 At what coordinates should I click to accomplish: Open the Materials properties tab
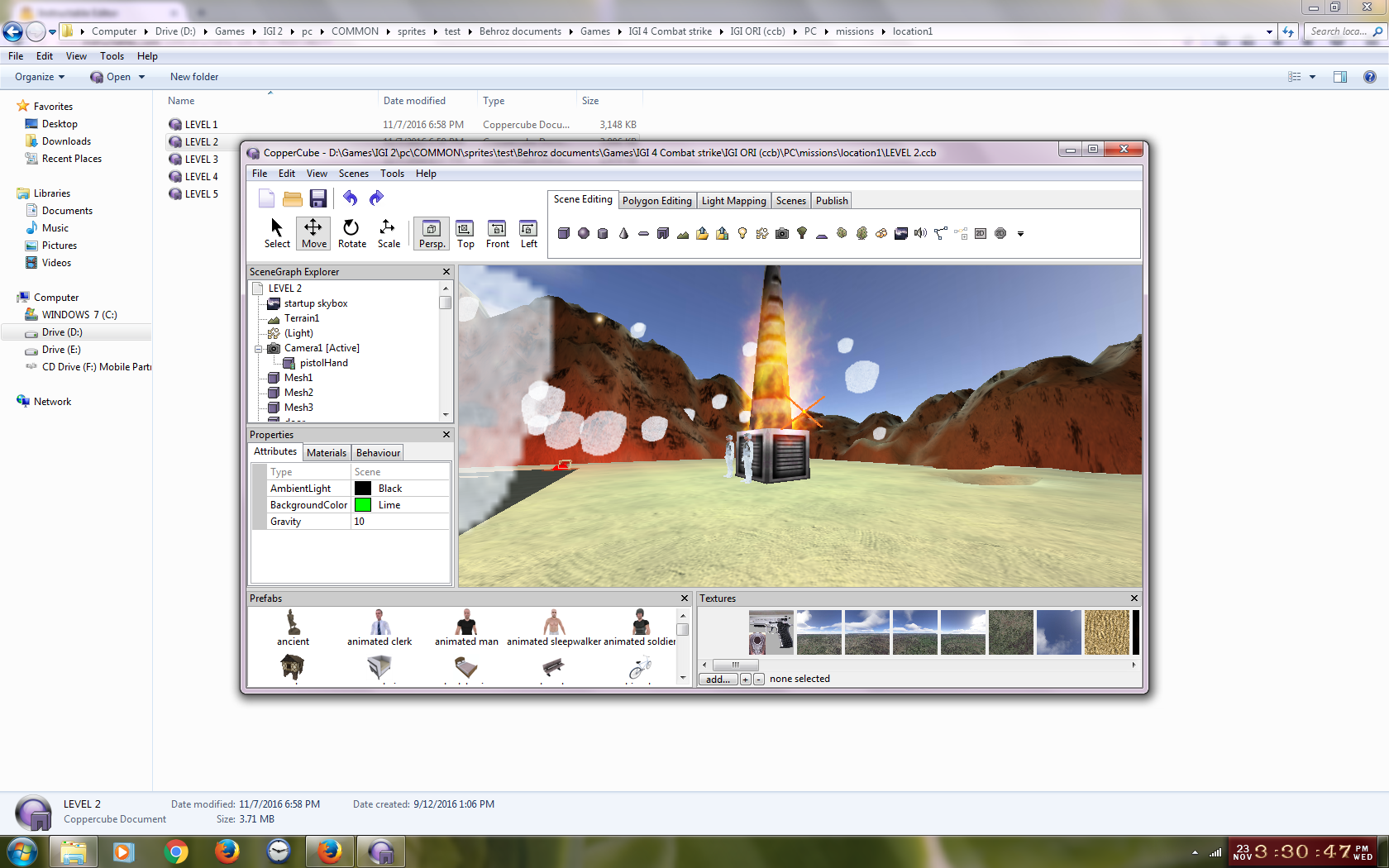pos(327,453)
